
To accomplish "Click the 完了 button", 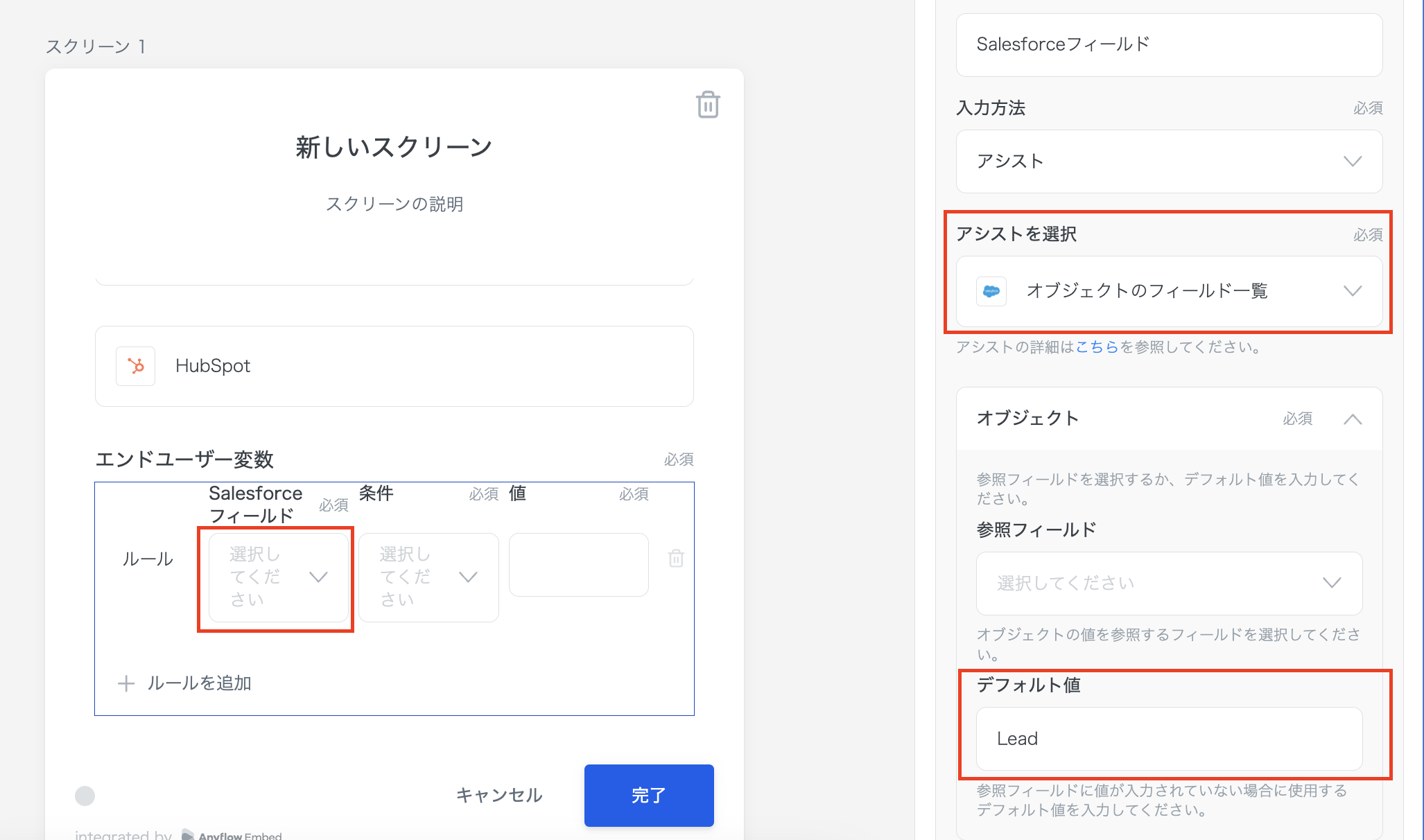I will tap(648, 795).
